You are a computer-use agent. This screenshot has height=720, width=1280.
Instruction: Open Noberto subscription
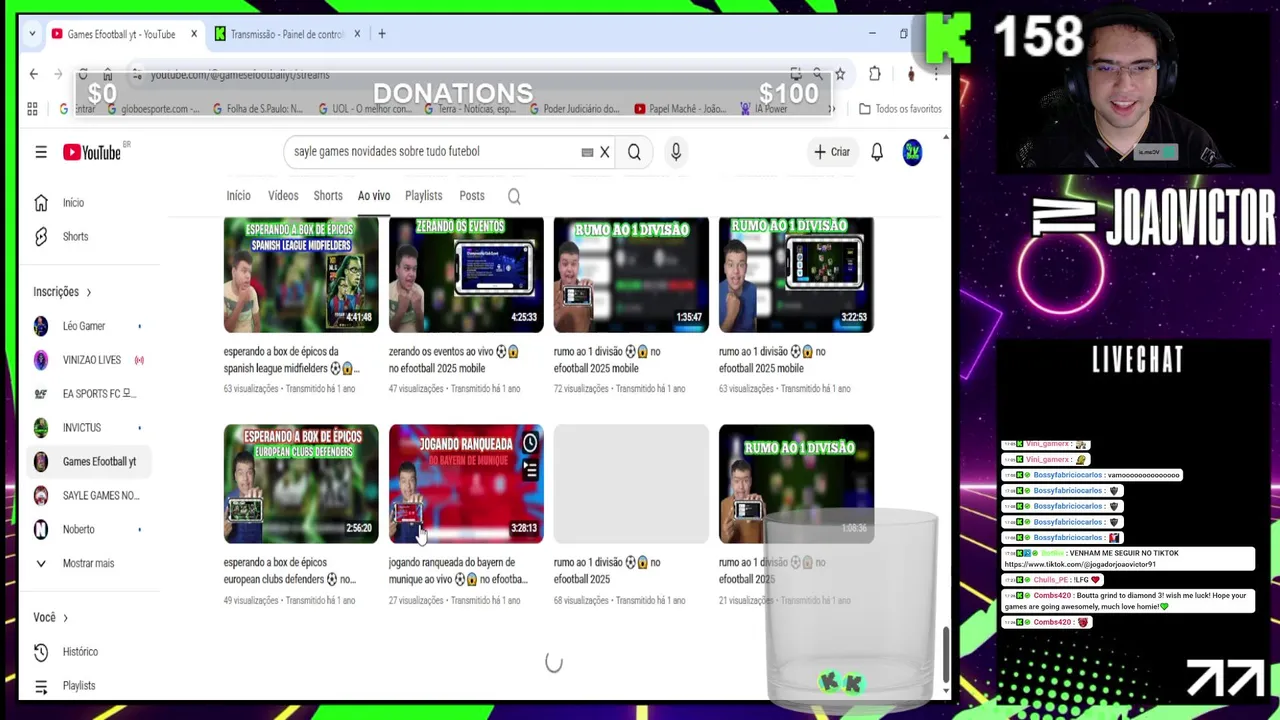point(90,529)
